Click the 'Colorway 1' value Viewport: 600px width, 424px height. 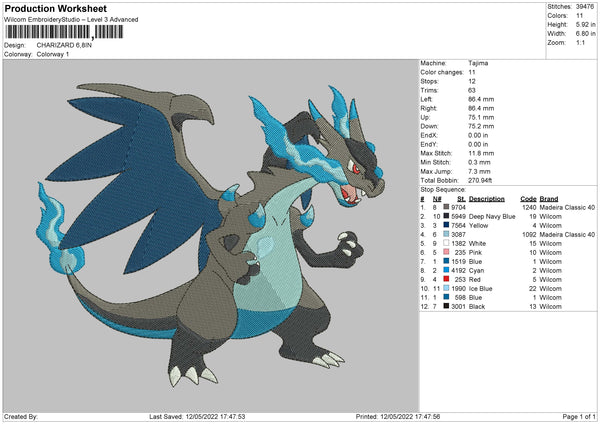(53, 54)
